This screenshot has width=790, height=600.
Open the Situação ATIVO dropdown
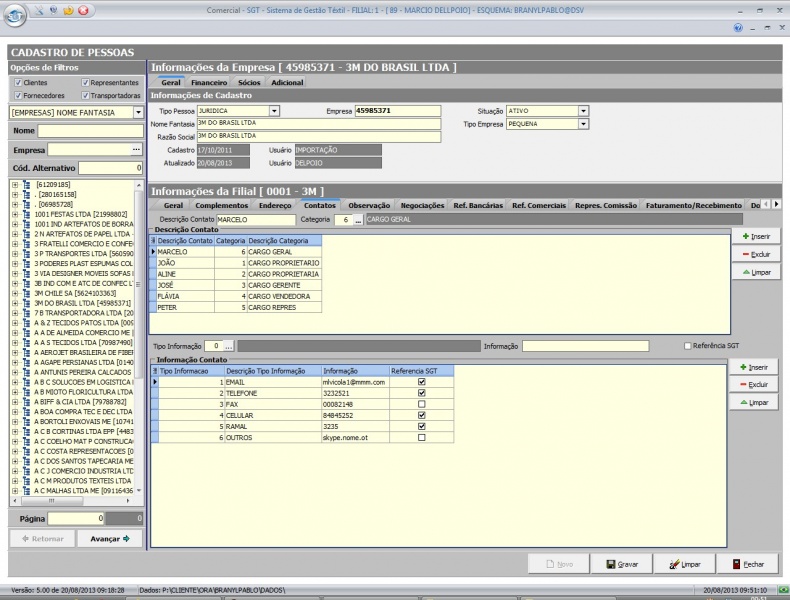coord(583,111)
